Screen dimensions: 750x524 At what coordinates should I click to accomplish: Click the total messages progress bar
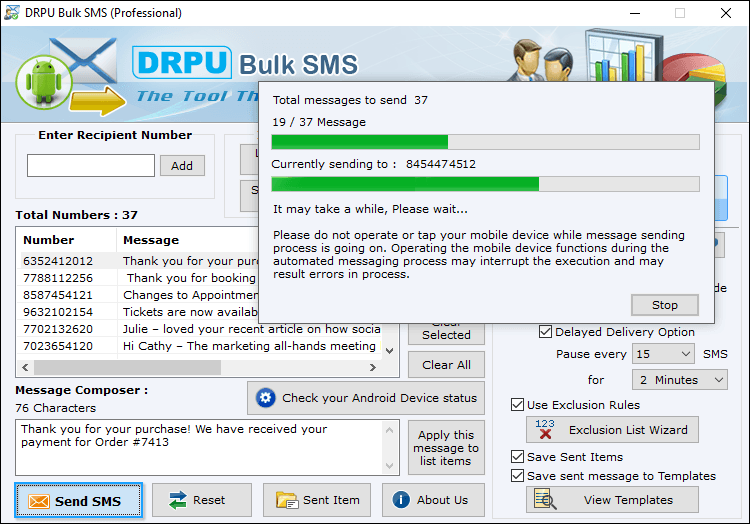coord(485,142)
